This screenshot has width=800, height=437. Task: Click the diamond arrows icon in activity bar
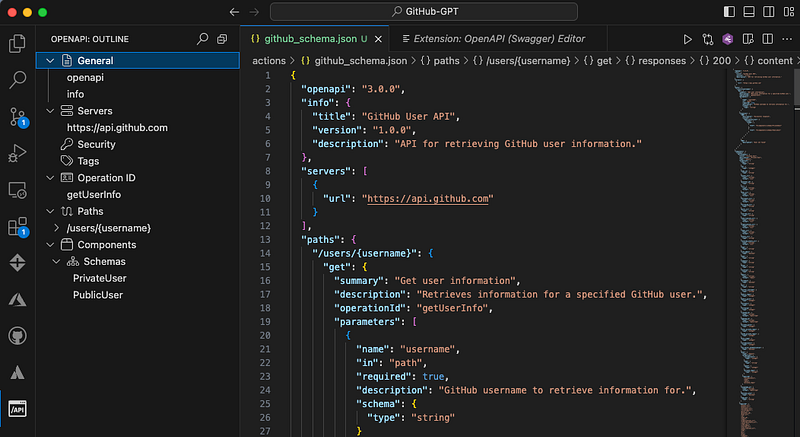click(17, 263)
